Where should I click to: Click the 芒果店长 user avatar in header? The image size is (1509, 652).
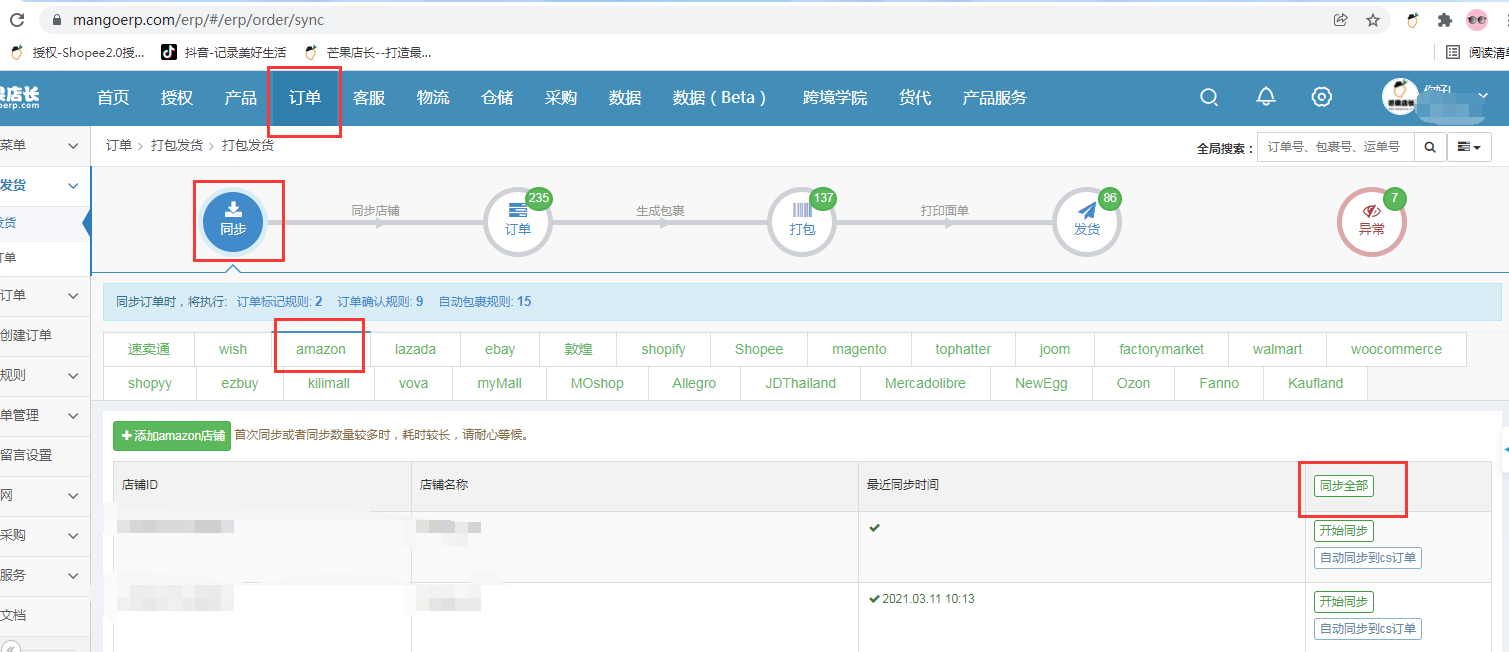pos(1400,97)
